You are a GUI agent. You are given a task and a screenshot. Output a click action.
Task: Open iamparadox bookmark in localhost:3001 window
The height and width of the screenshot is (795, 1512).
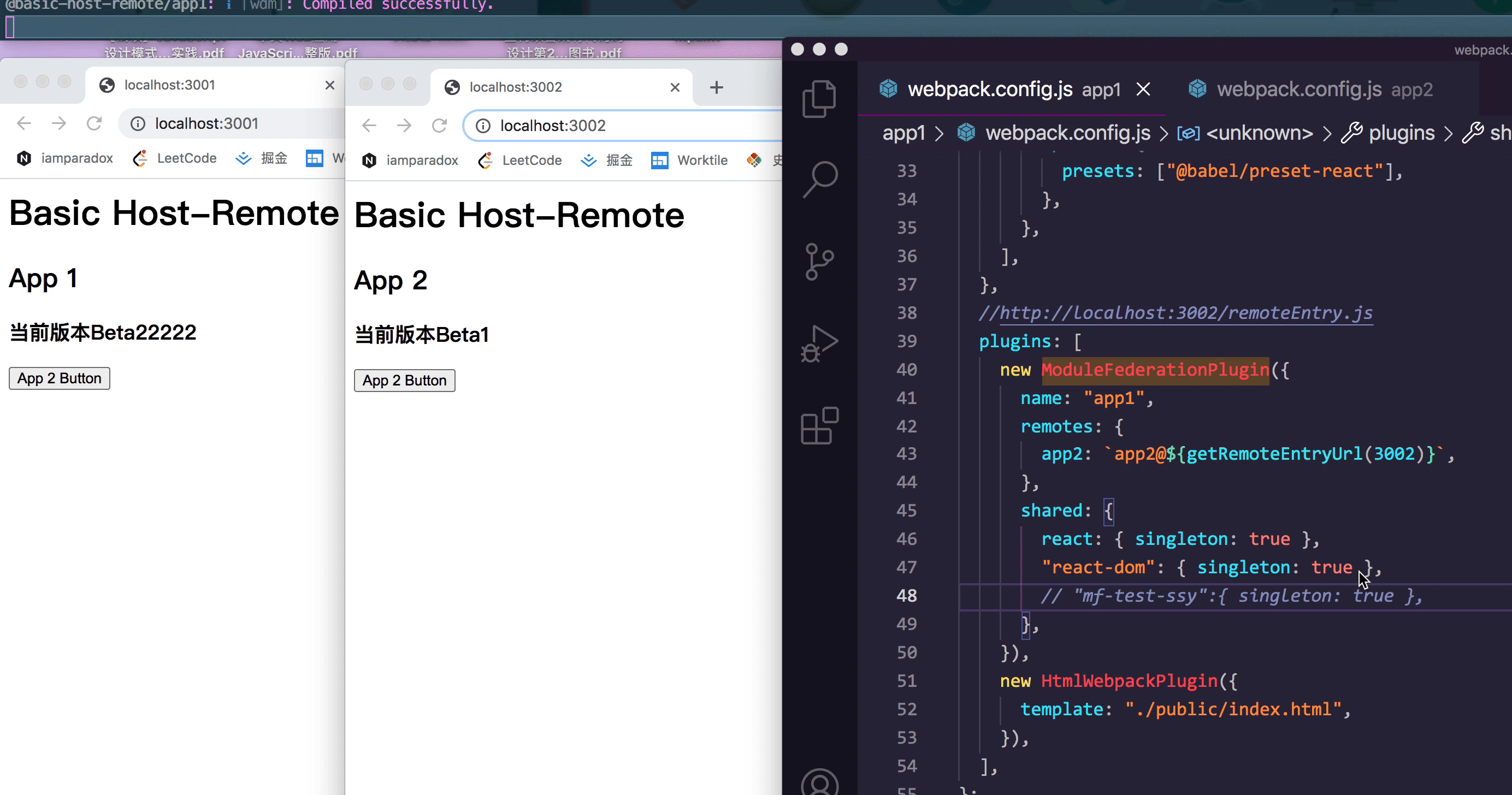(x=64, y=158)
